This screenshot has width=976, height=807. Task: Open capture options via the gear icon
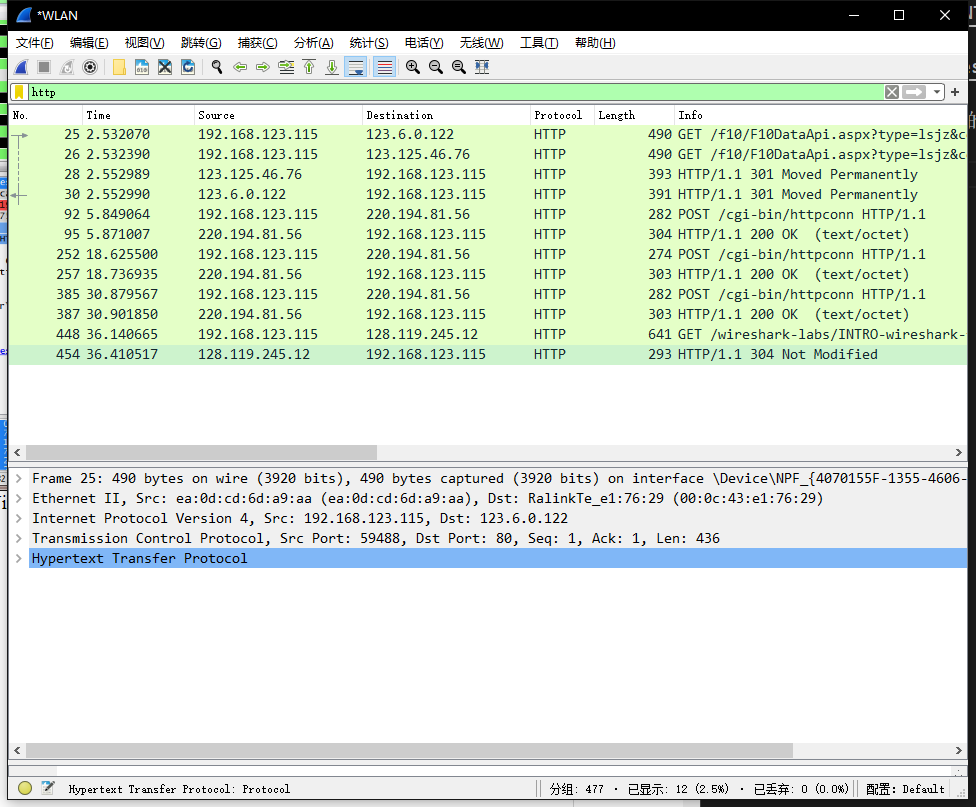pos(89,66)
